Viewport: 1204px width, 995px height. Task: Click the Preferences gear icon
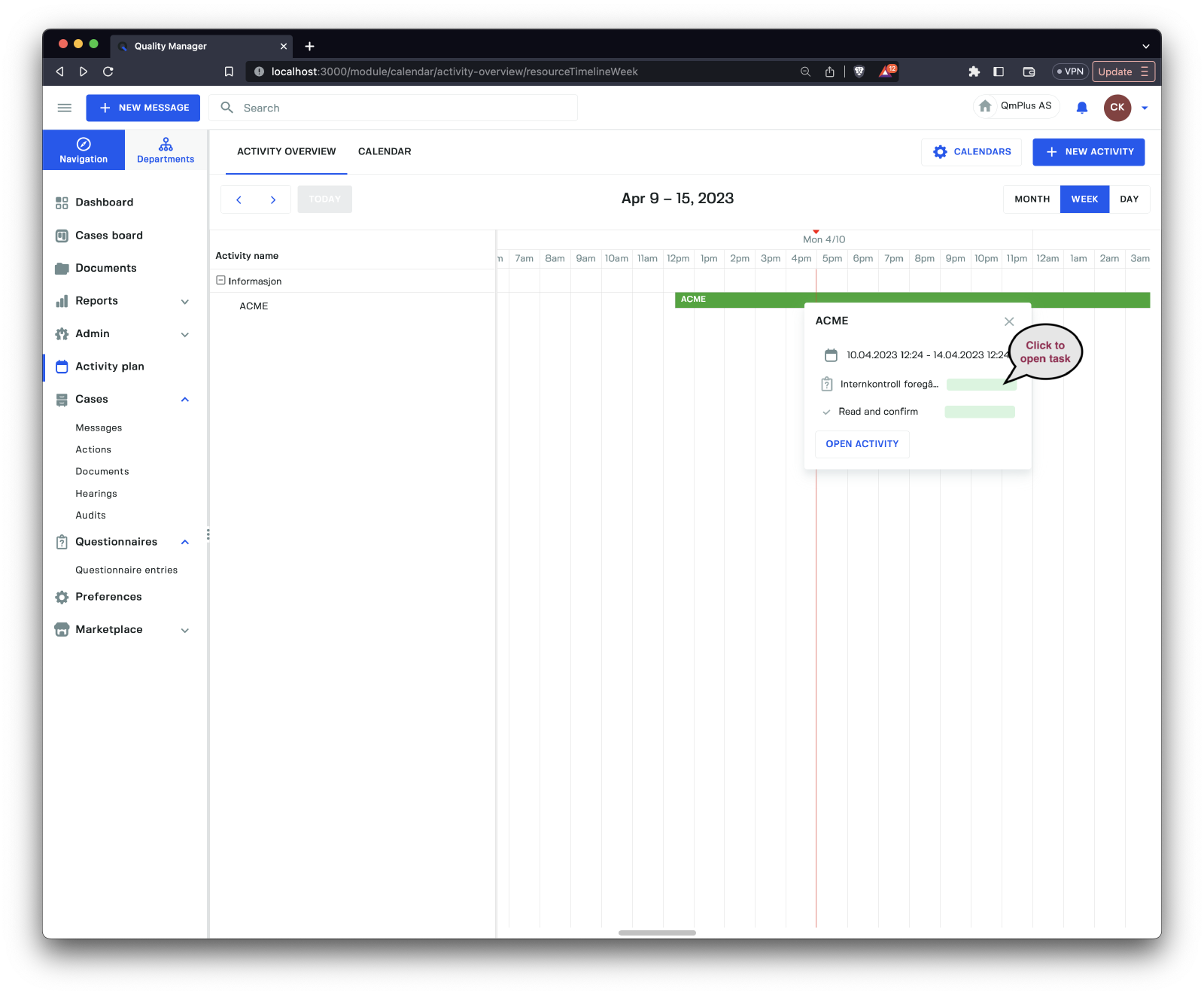tap(62, 597)
